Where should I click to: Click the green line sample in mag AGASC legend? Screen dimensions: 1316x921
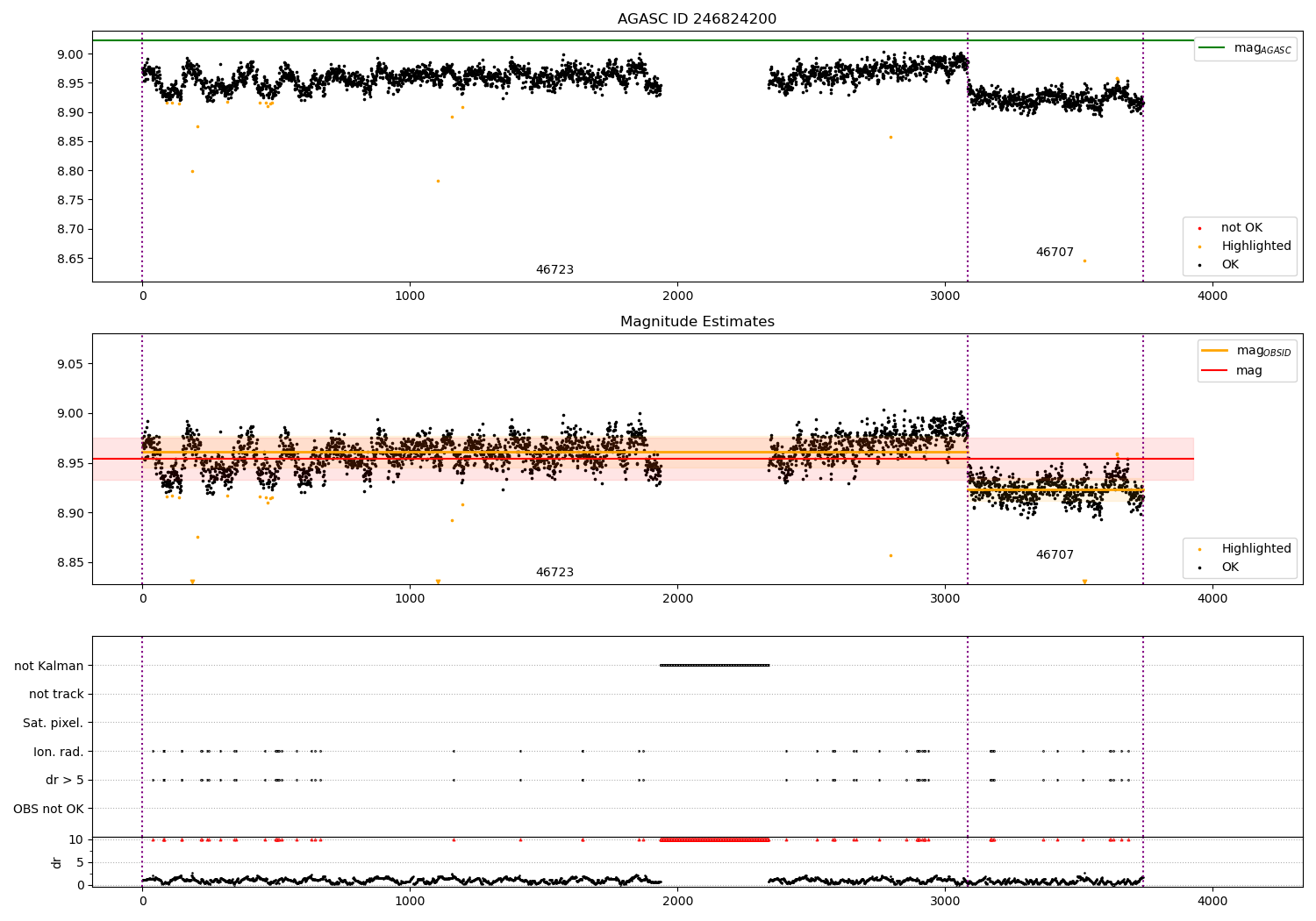pyautogui.click(x=1212, y=48)
